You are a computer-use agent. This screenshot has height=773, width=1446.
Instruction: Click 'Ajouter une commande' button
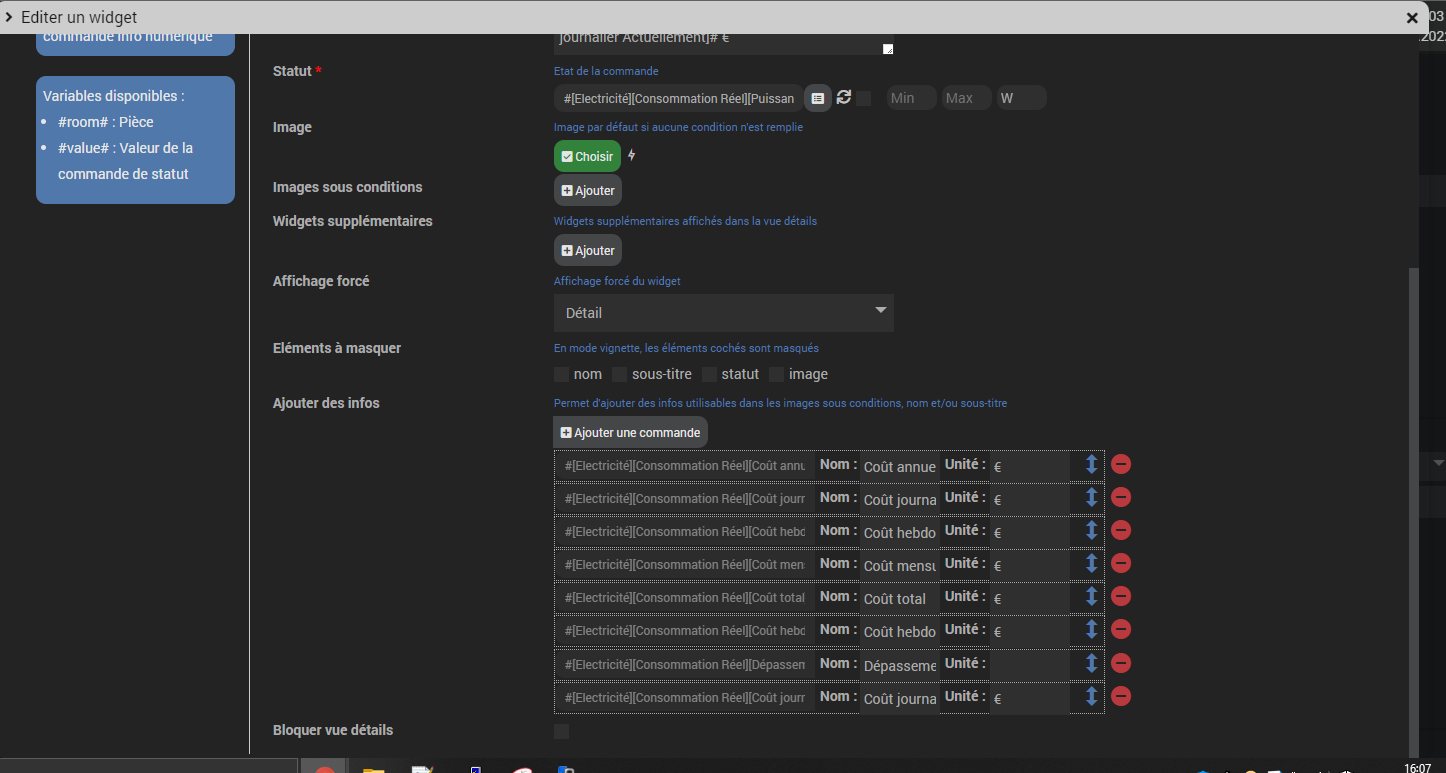tap(630, 433)
